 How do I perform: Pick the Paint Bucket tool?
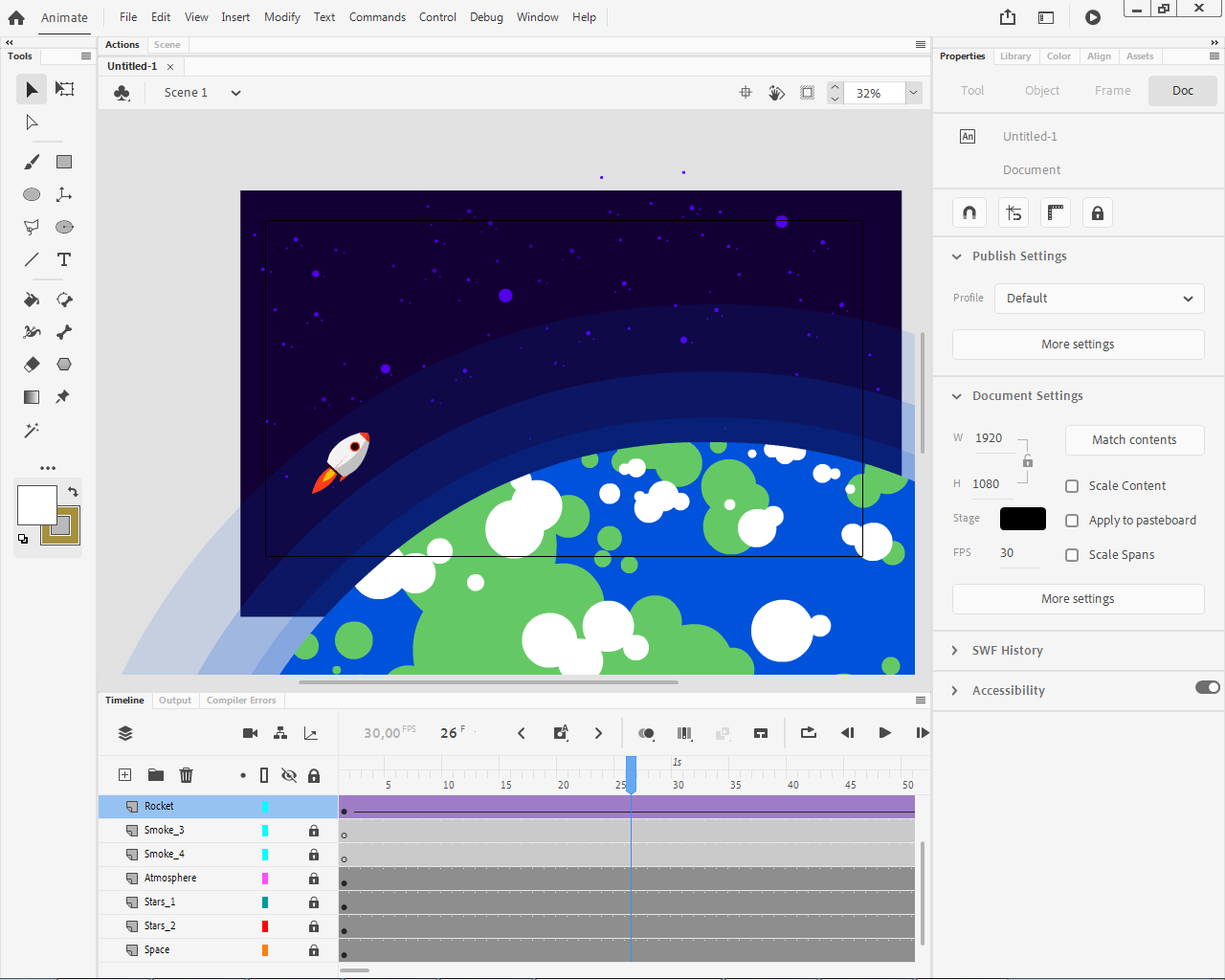tap(32, 300)
